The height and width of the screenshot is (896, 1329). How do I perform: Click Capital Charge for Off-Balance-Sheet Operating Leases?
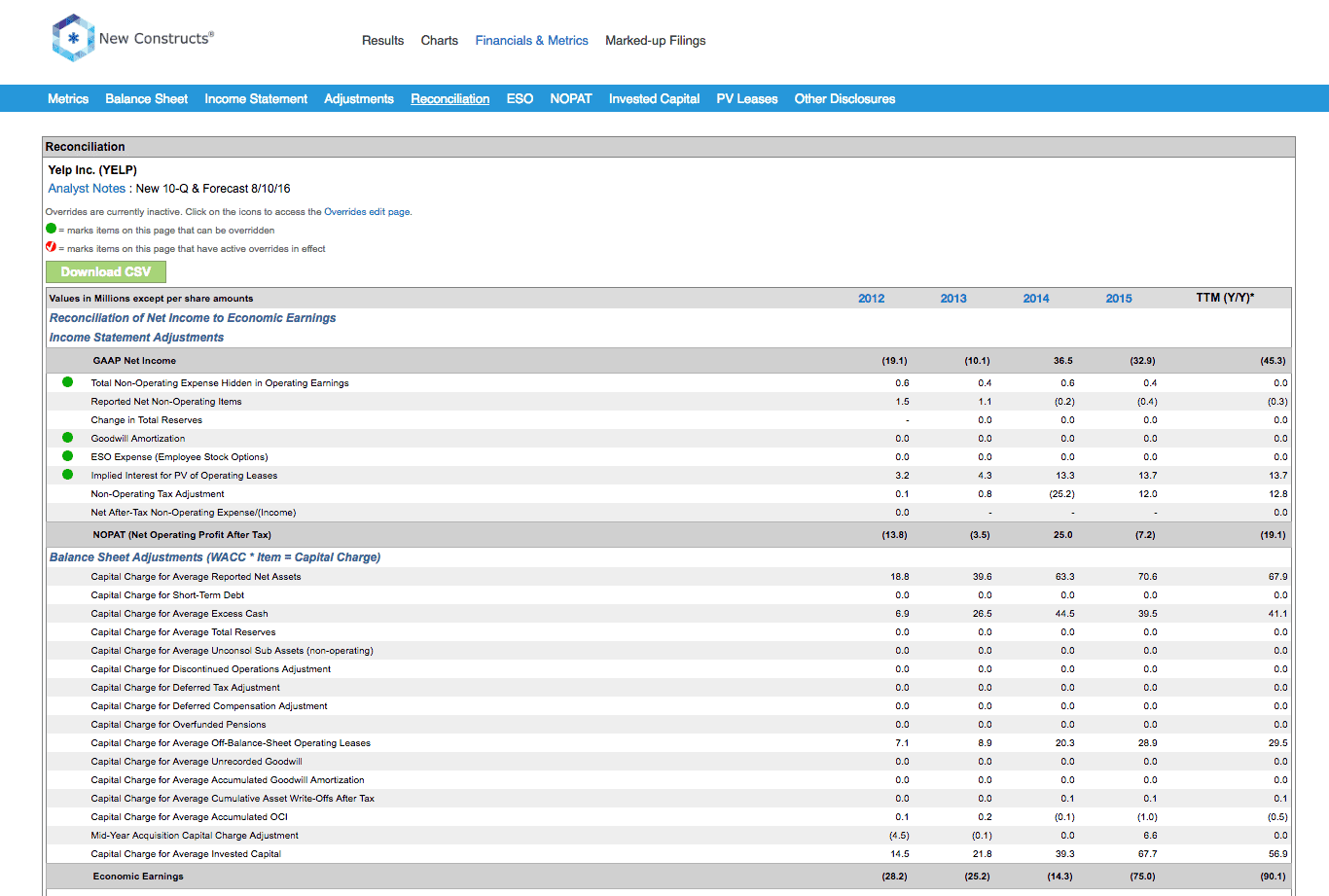(231, 743)
